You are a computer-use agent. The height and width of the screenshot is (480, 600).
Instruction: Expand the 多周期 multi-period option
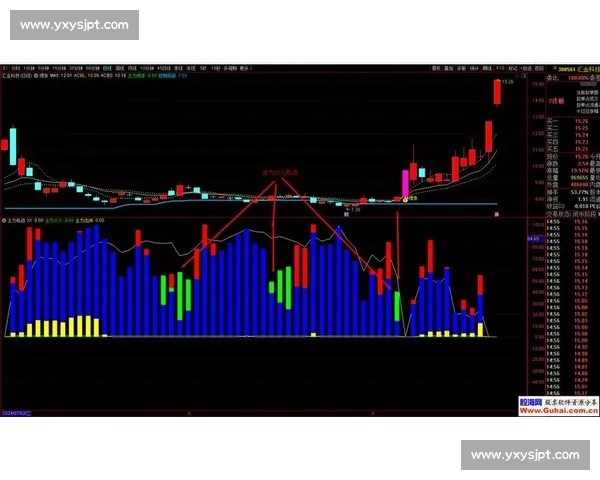coord(238,67)
